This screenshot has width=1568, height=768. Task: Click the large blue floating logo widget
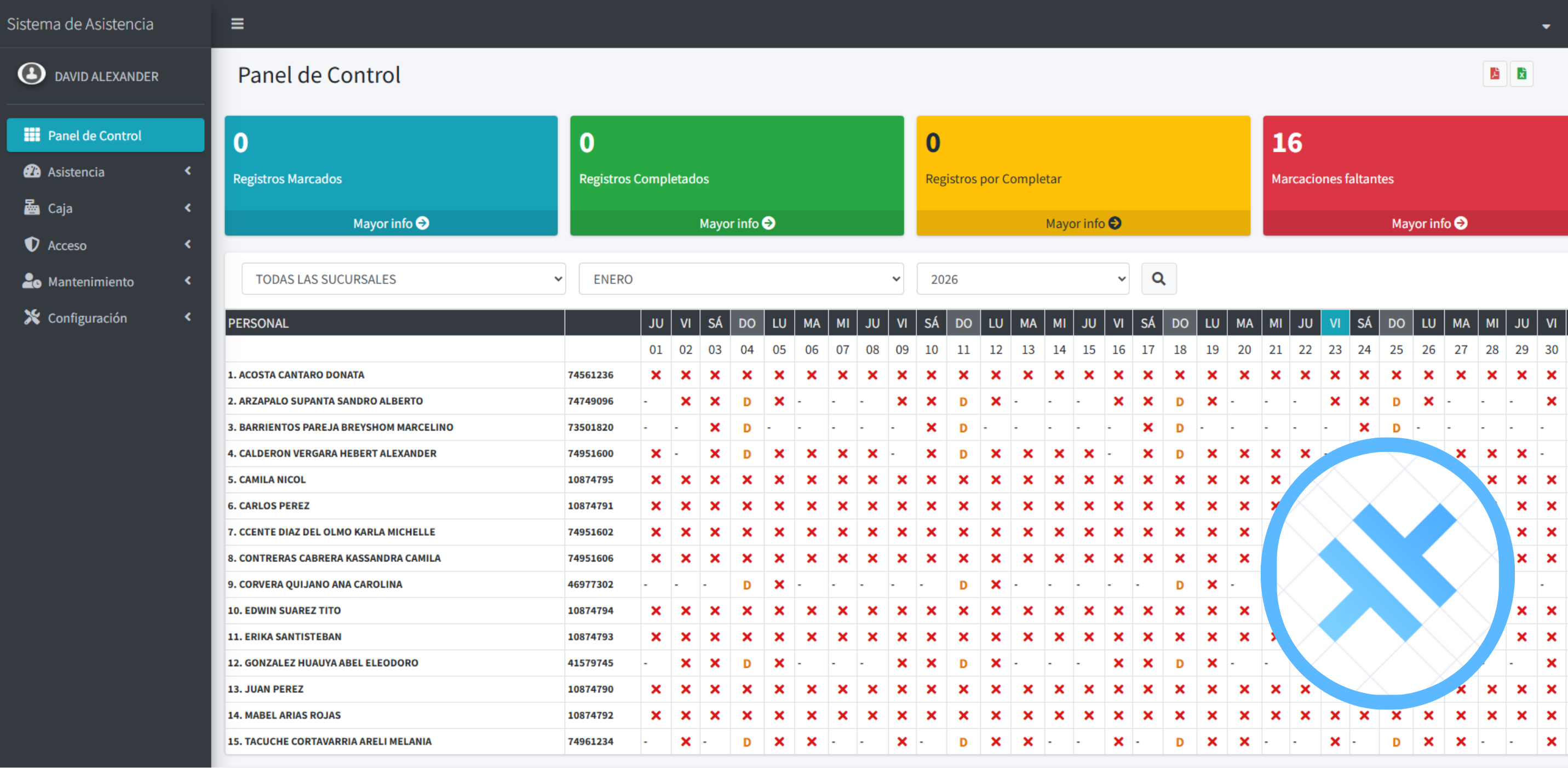tap(1387, 572)
